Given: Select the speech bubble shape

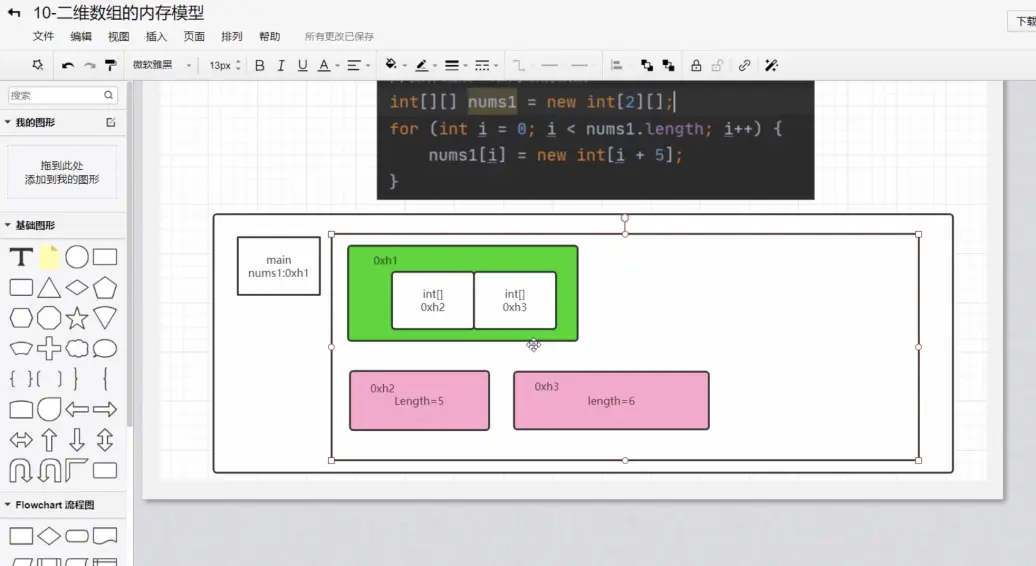Looking at the screenshot, I should 105,348.
